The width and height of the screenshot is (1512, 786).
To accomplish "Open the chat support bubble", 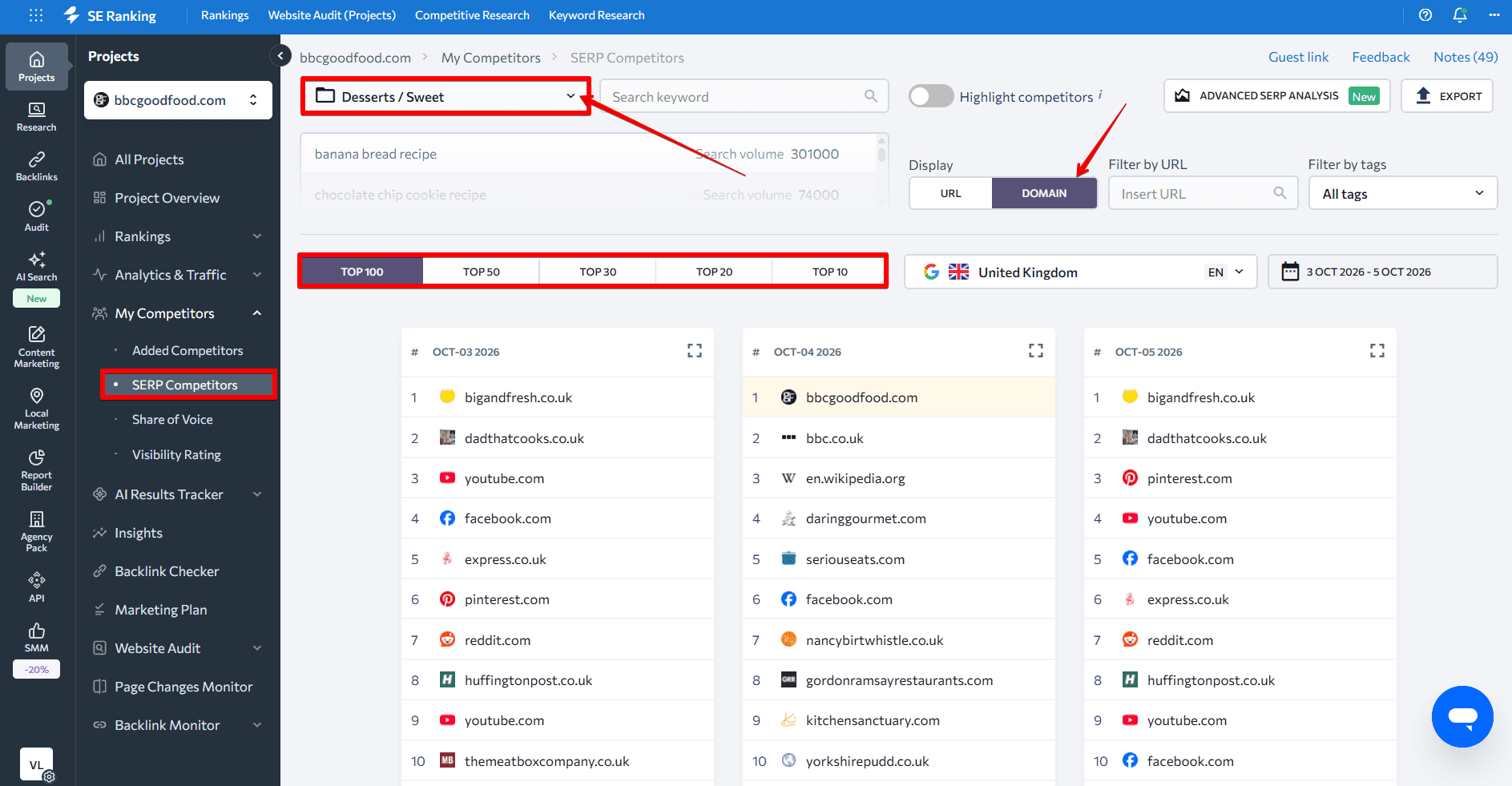I will (1462, 716).
